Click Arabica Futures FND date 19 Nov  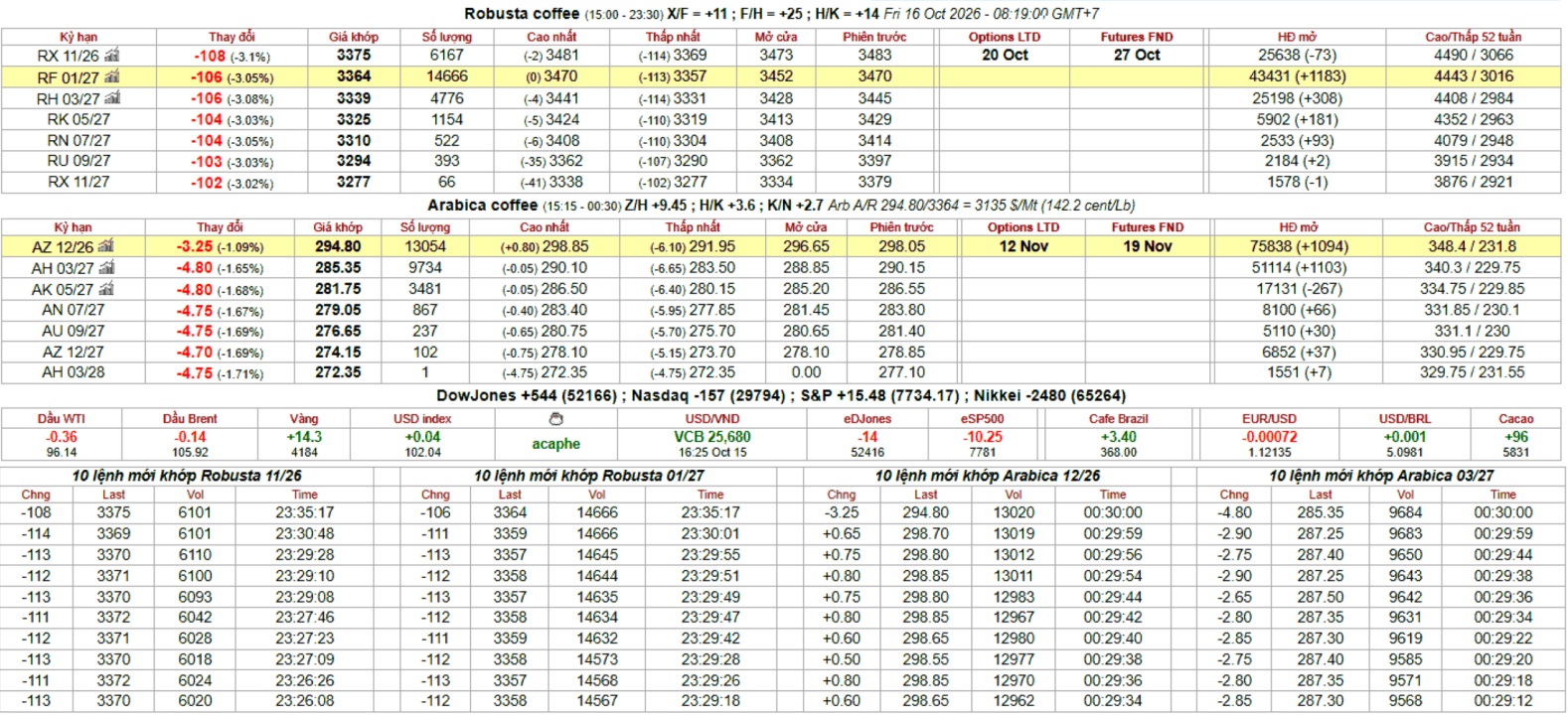1148,246
